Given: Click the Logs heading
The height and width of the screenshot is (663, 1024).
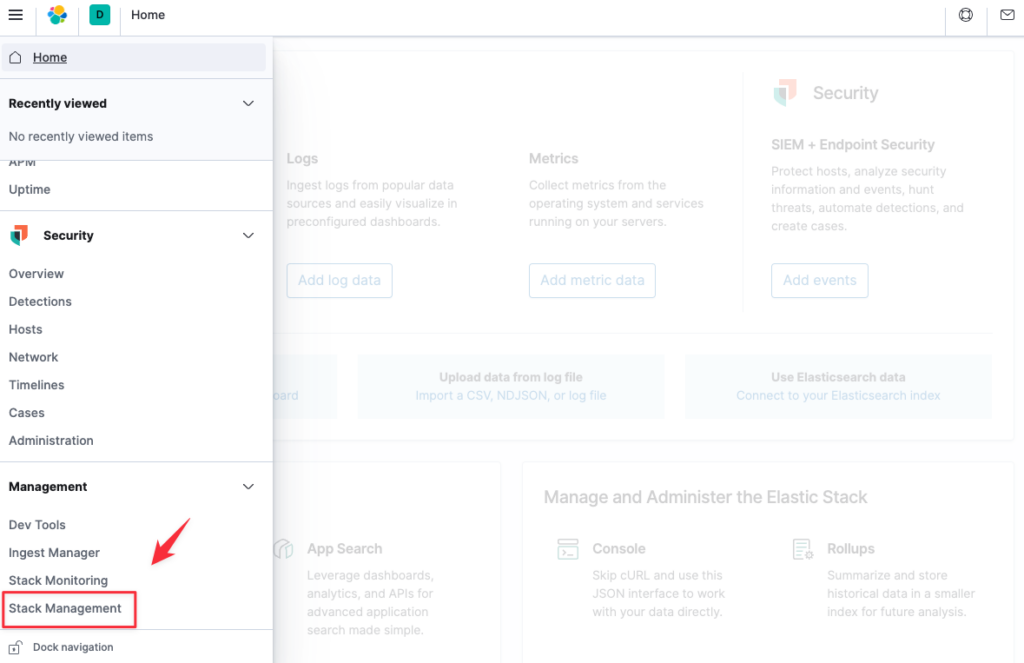Looking at the screenshot, I should click(x=302, y=159).
